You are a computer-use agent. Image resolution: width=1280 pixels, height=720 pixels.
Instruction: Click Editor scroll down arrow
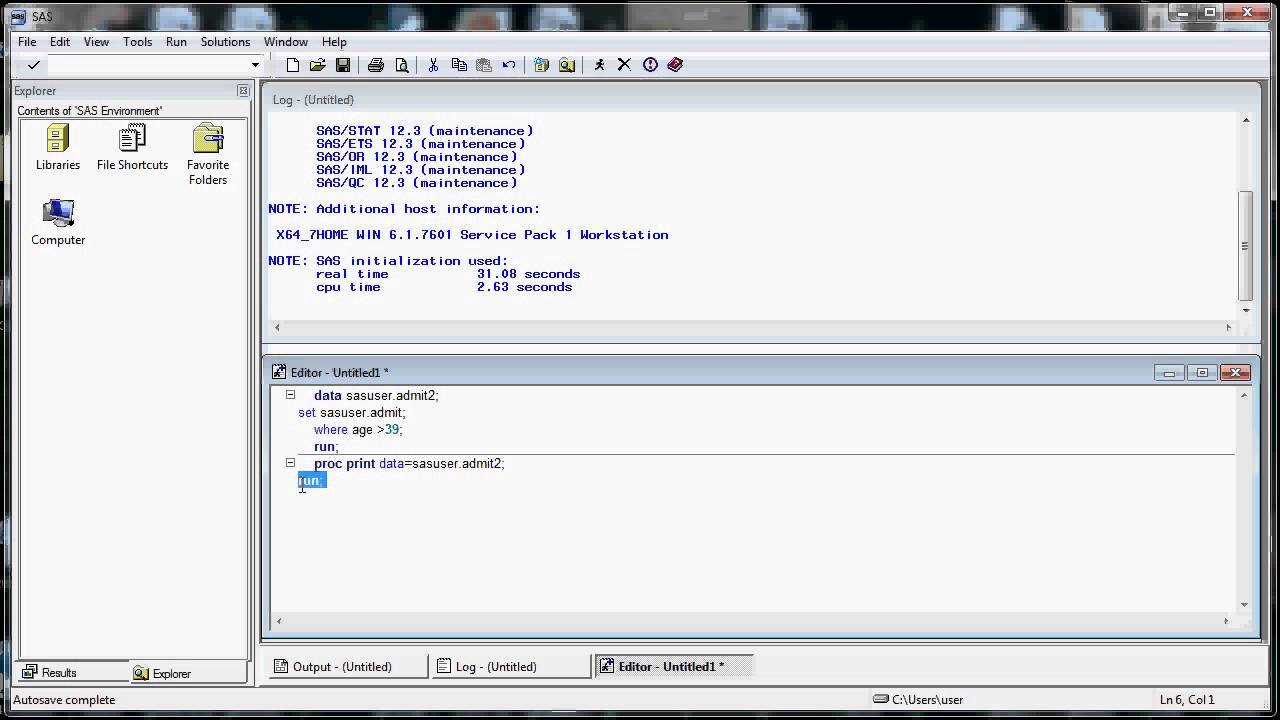point(1245,604)
